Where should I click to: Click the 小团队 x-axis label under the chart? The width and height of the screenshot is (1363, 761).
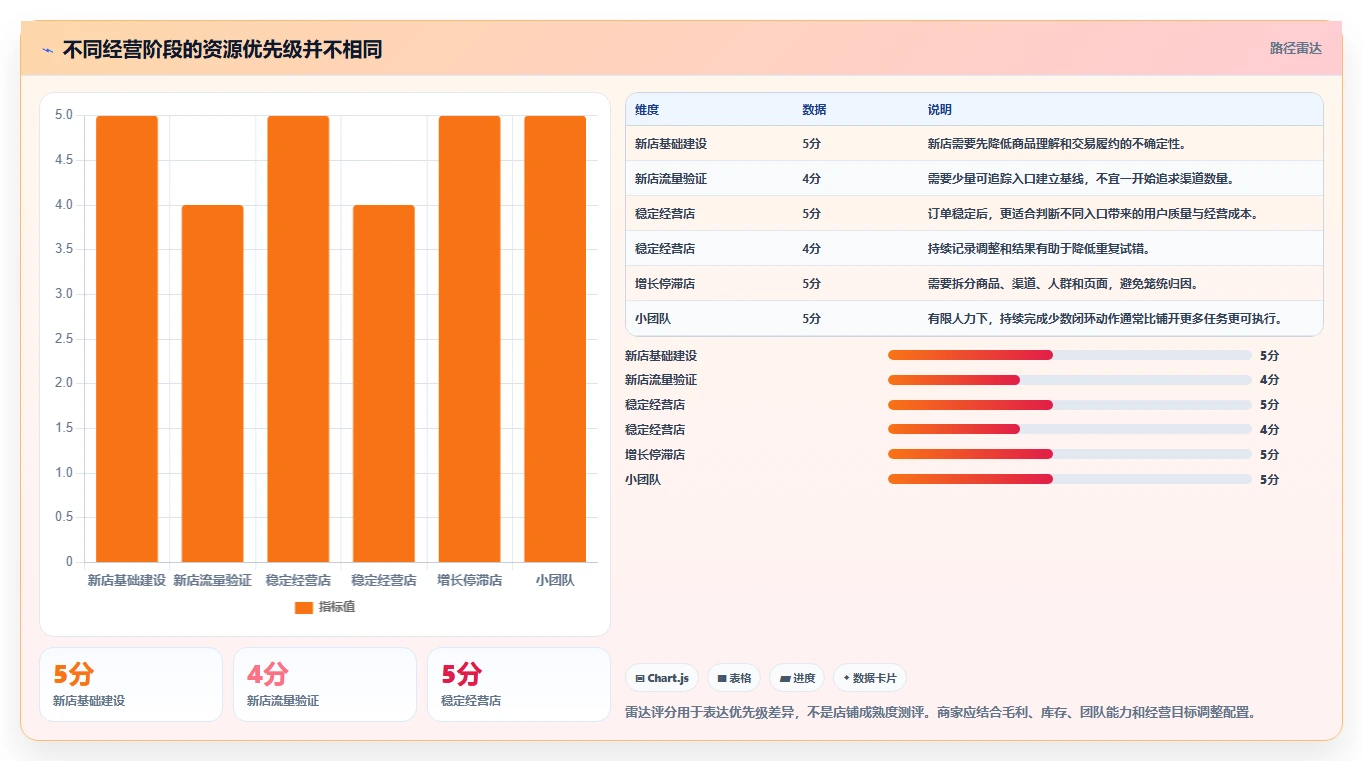coord(555,580)
